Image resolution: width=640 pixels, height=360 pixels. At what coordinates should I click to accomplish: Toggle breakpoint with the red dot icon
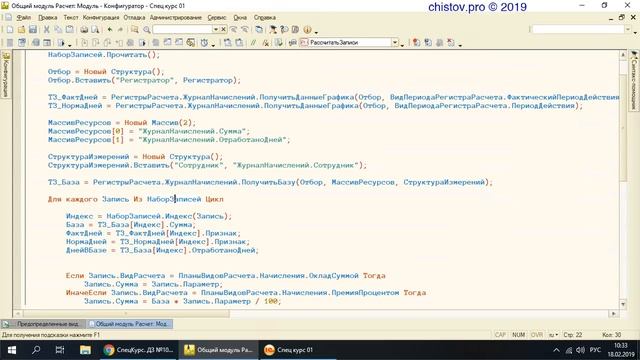[416, 42]
